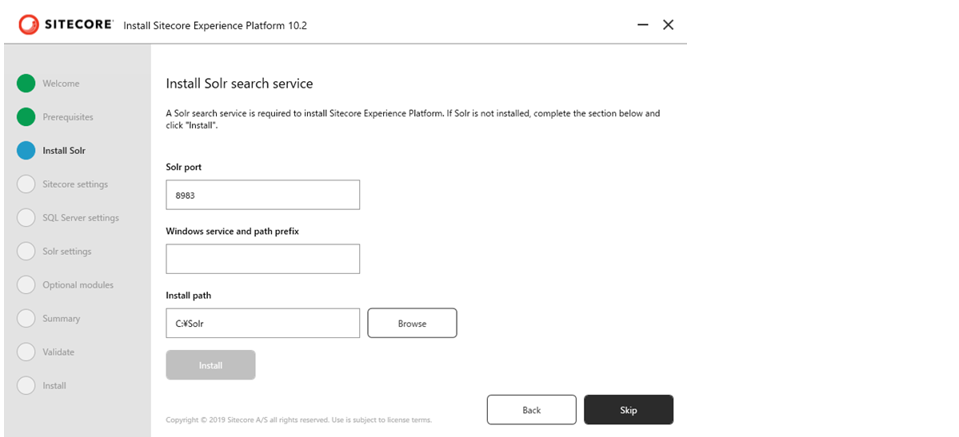Viewport: 959px width, 437px height.
Task: Skip the Solr installation step
Action: coord(629,409)
